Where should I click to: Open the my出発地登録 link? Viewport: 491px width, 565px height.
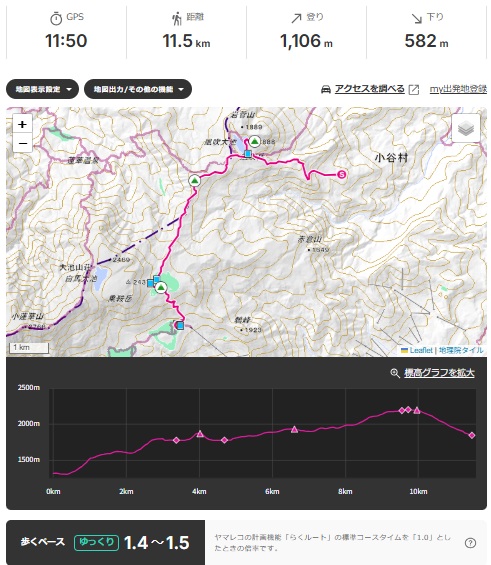click(x=458, y=89)
